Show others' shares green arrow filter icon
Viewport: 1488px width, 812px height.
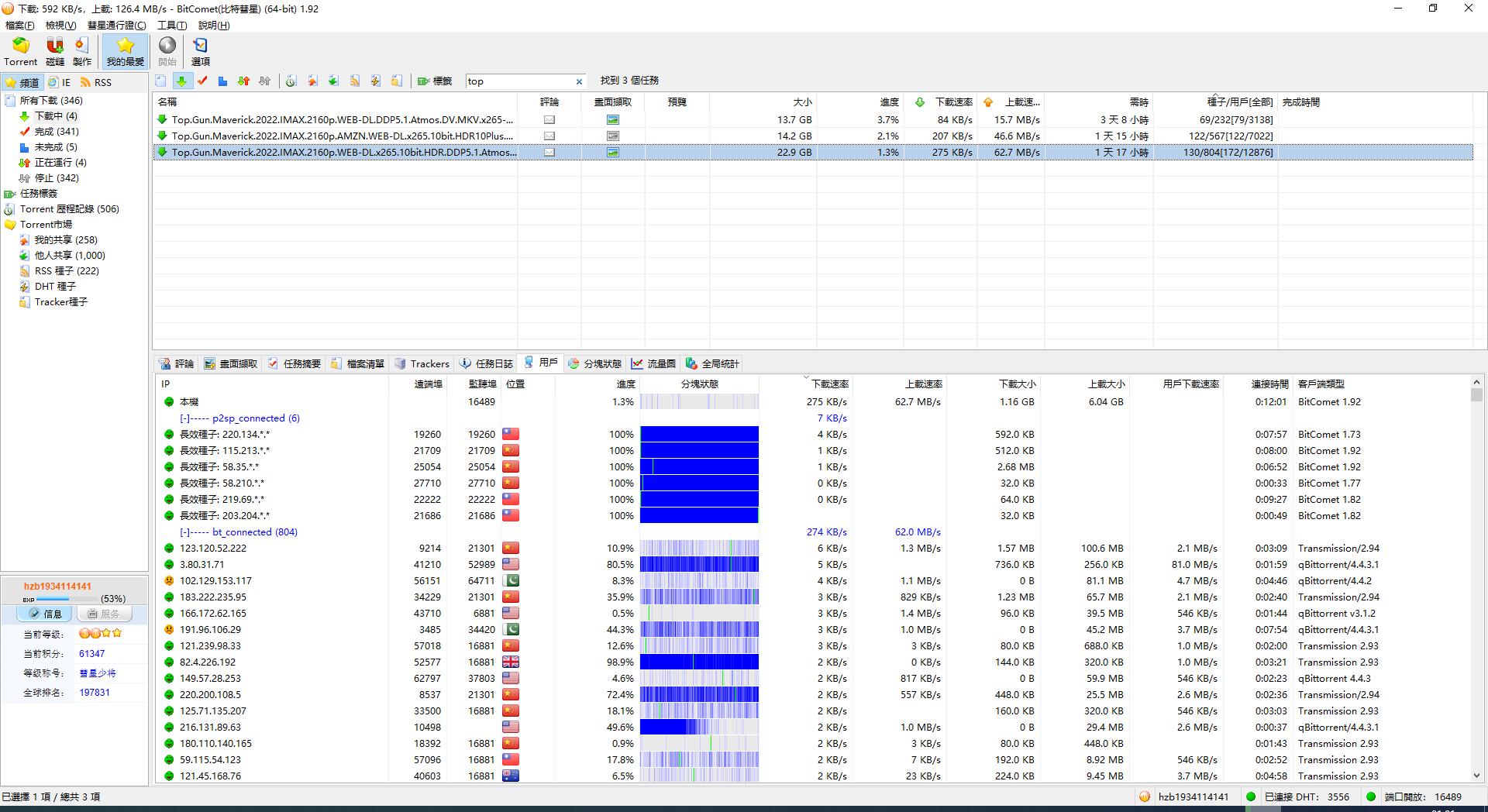point(333,81)
